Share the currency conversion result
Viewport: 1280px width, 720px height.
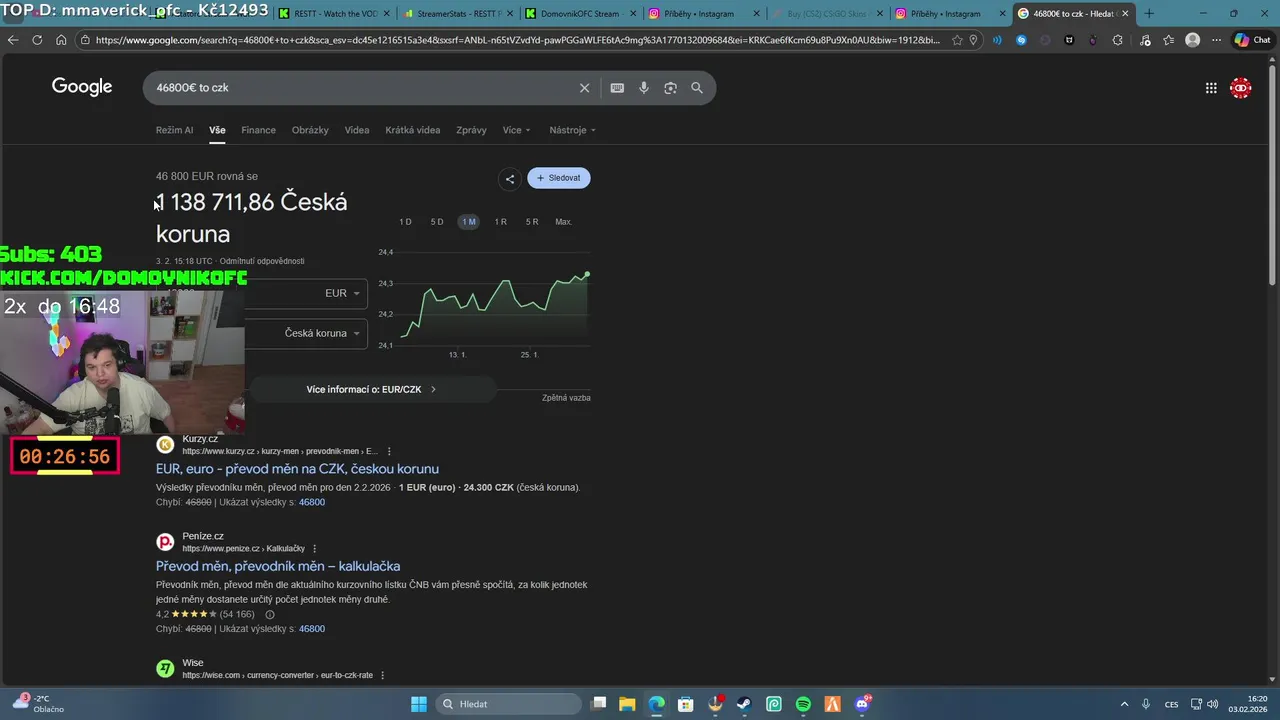(510, 179)
